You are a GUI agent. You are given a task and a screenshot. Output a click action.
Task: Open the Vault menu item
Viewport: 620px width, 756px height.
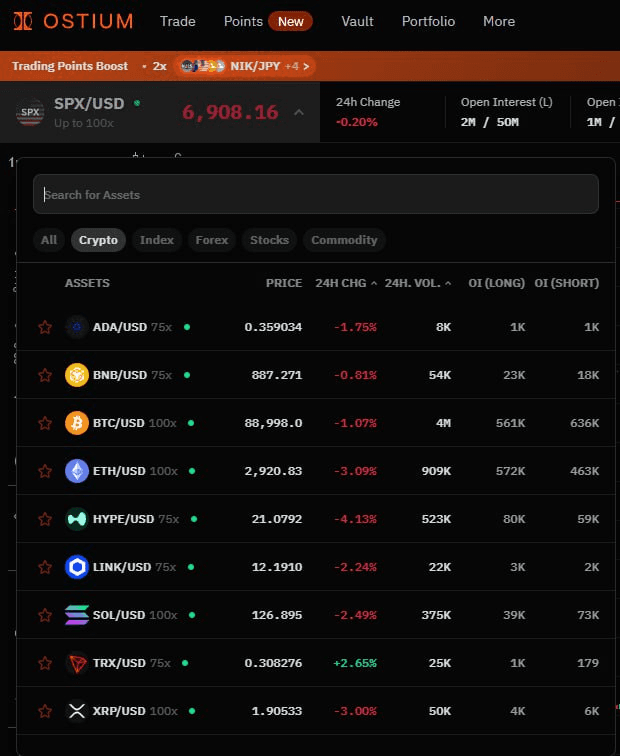[357, 21]
